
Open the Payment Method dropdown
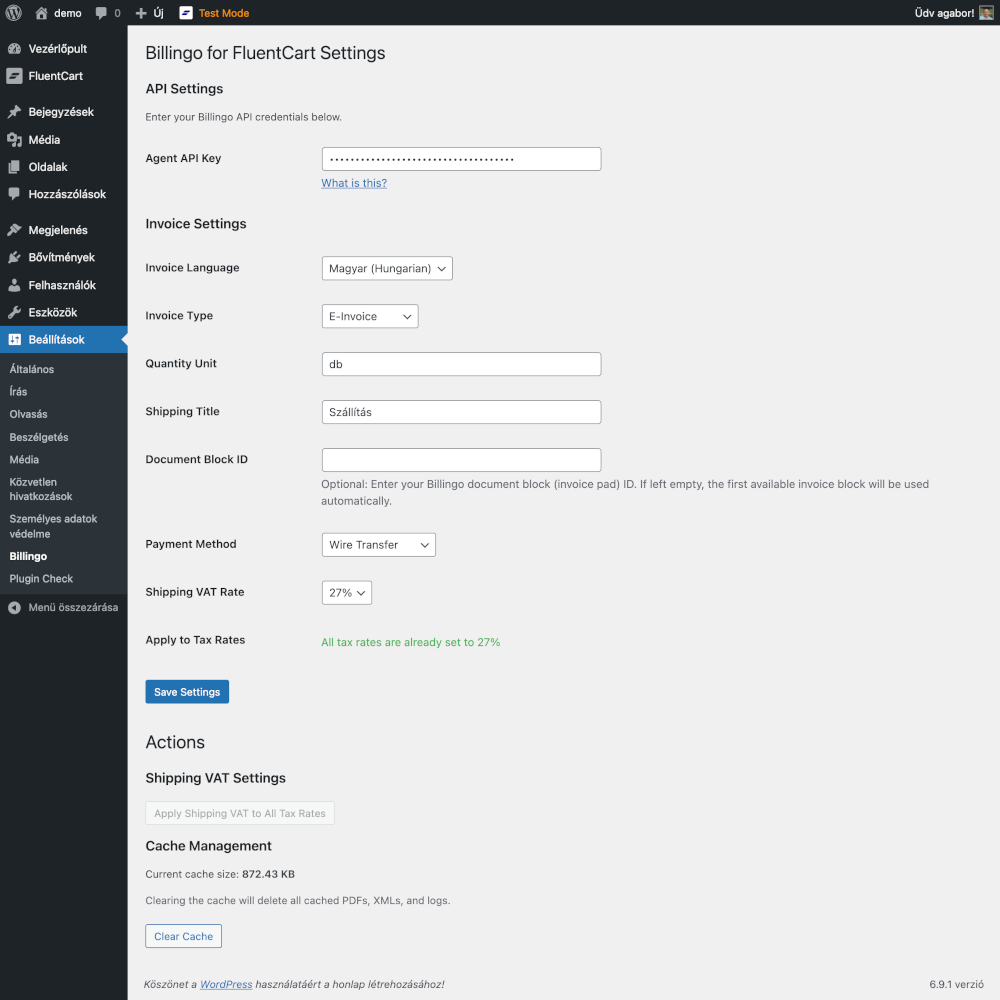[378, 544]
